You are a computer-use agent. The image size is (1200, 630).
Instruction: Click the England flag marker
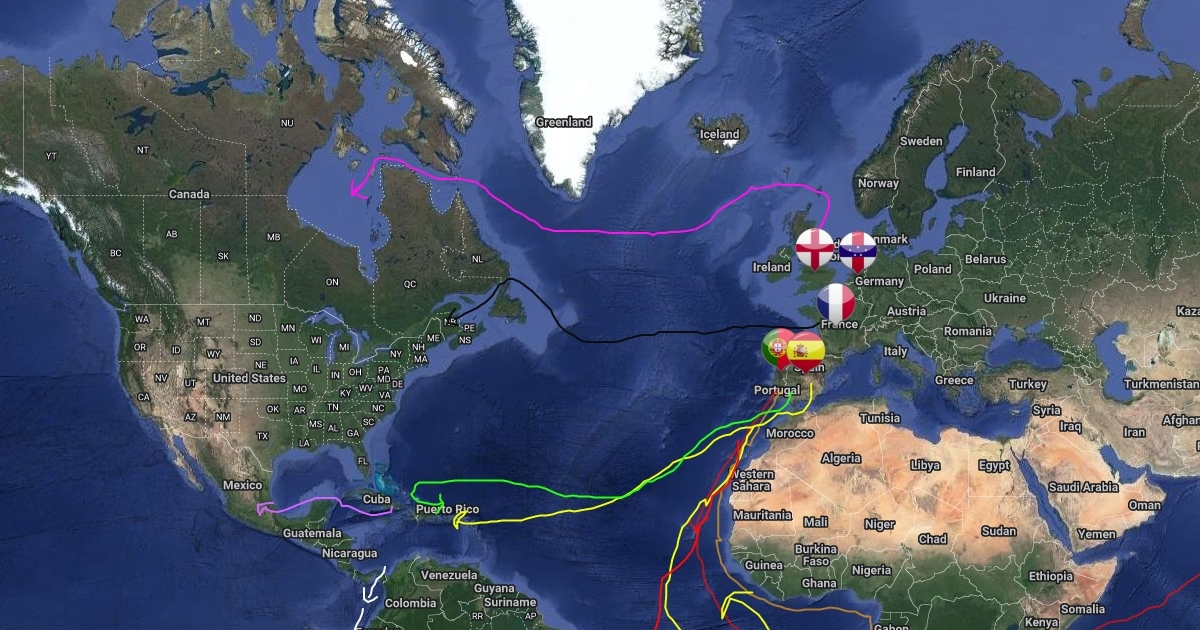[814, 248]
